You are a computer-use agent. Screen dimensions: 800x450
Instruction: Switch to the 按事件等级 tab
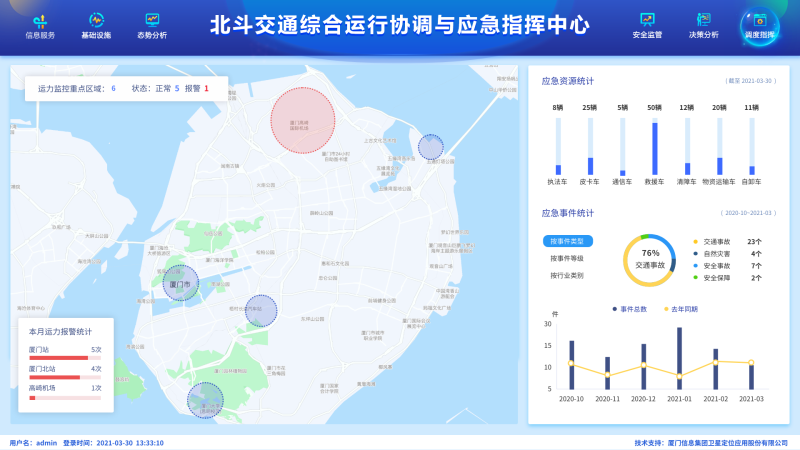tap(567, 258)
